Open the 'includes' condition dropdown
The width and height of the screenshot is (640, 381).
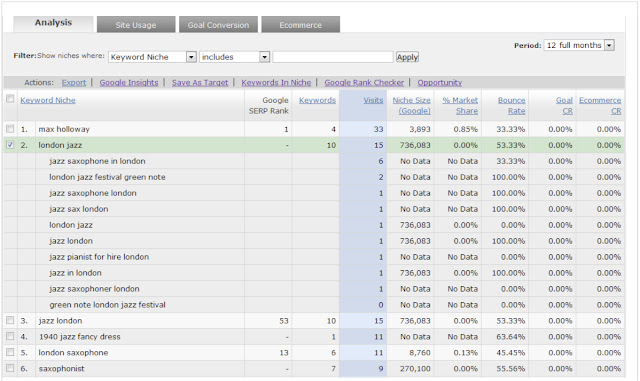coord(235,57)
